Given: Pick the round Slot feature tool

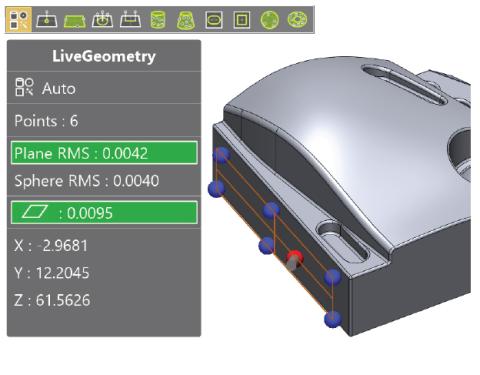Looking at the screenshot, I should pos(214,20).
